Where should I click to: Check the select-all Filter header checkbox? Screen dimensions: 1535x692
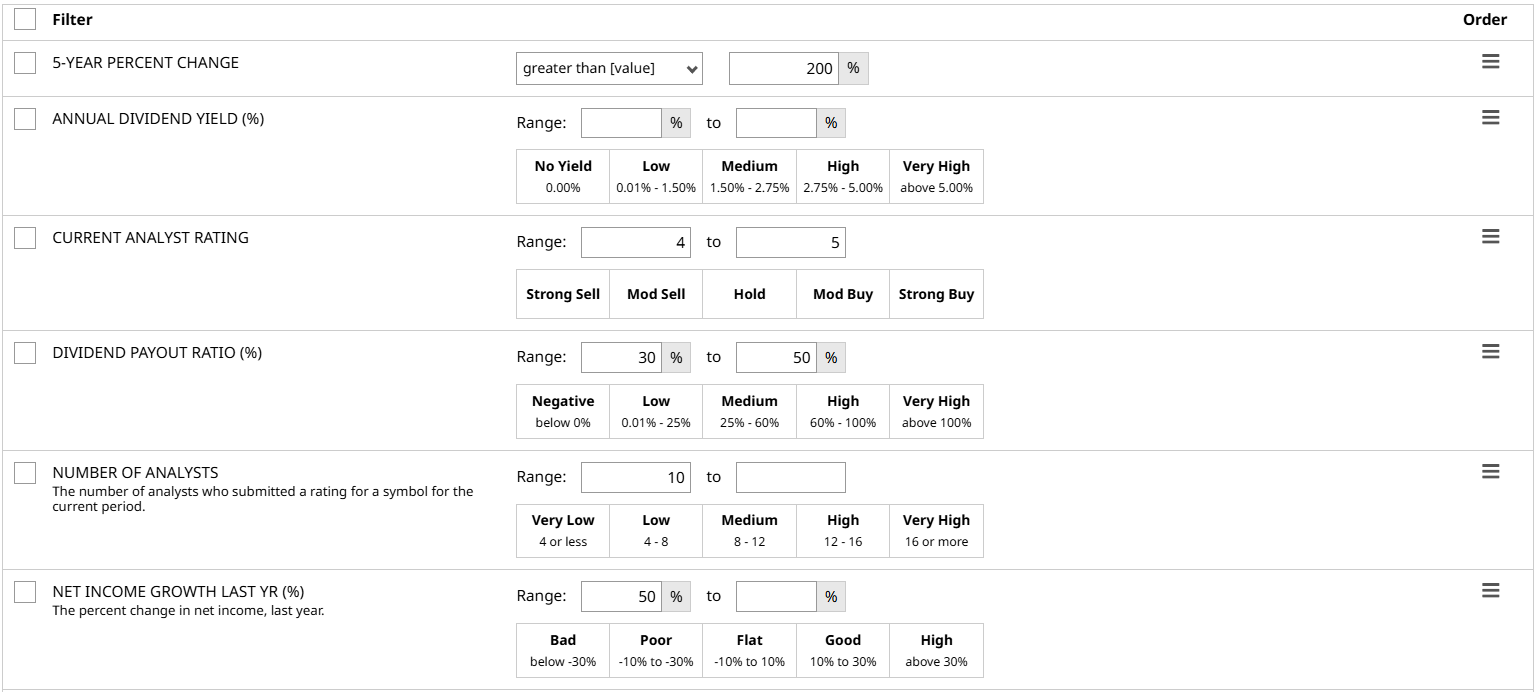click(25, 19)
